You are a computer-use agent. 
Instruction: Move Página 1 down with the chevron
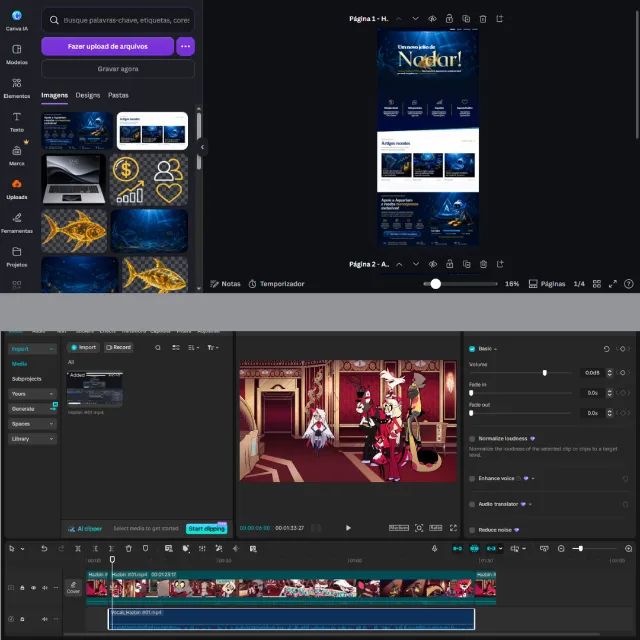point(416,19)
